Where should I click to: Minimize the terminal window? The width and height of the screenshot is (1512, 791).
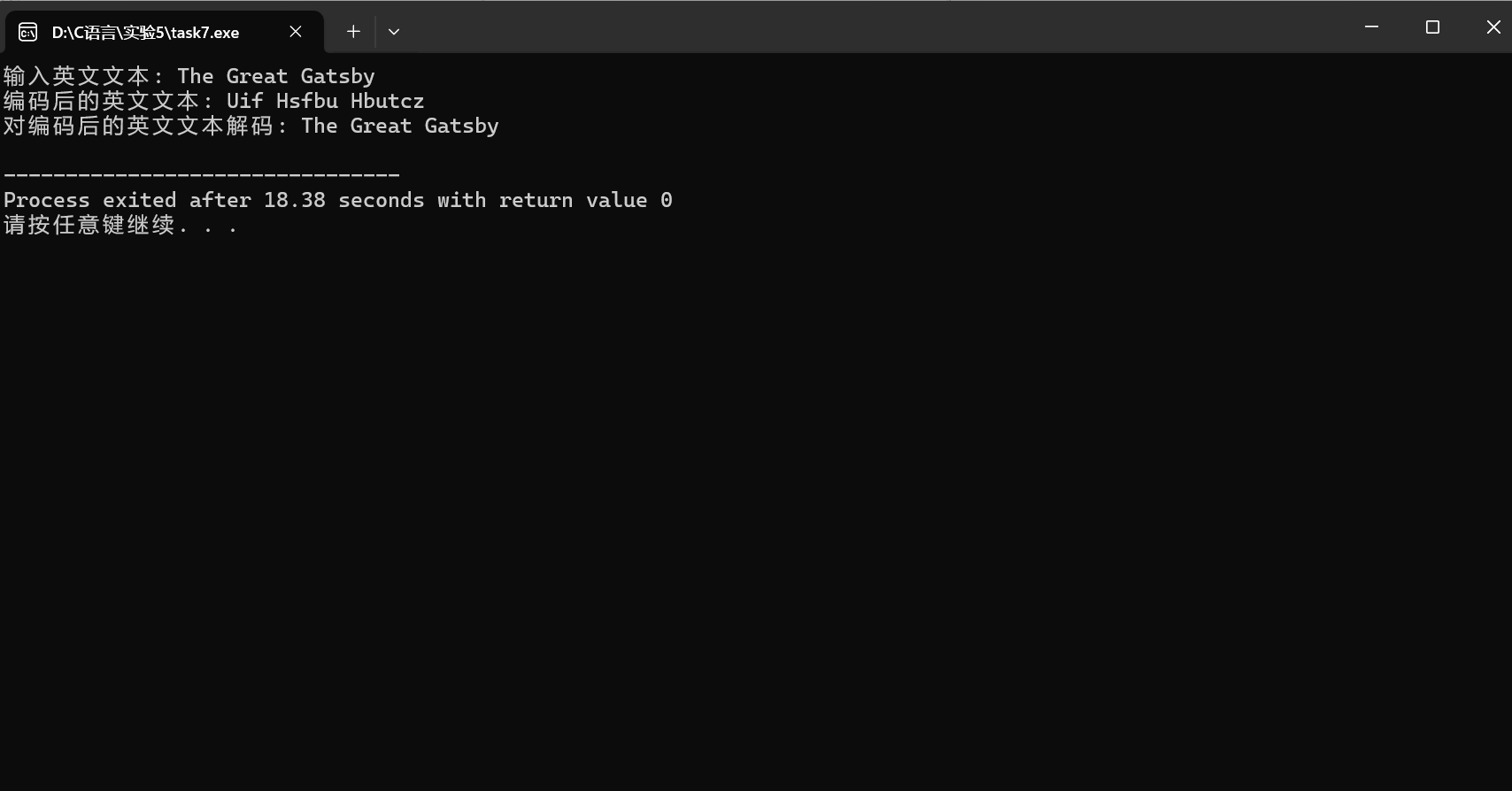coord(1371,27)
